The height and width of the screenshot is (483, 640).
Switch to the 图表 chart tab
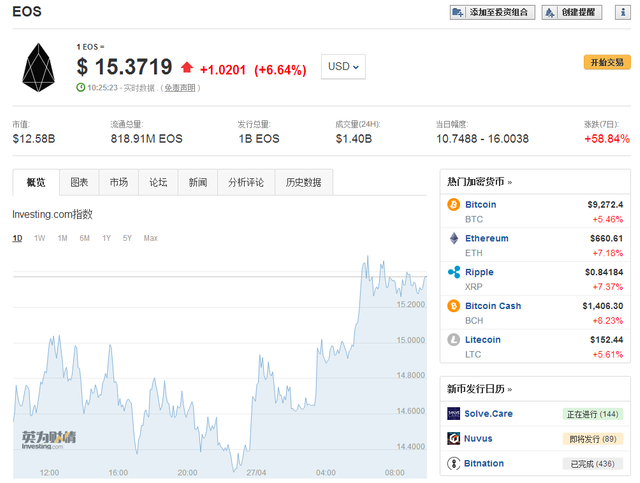[x=79, y=183]
